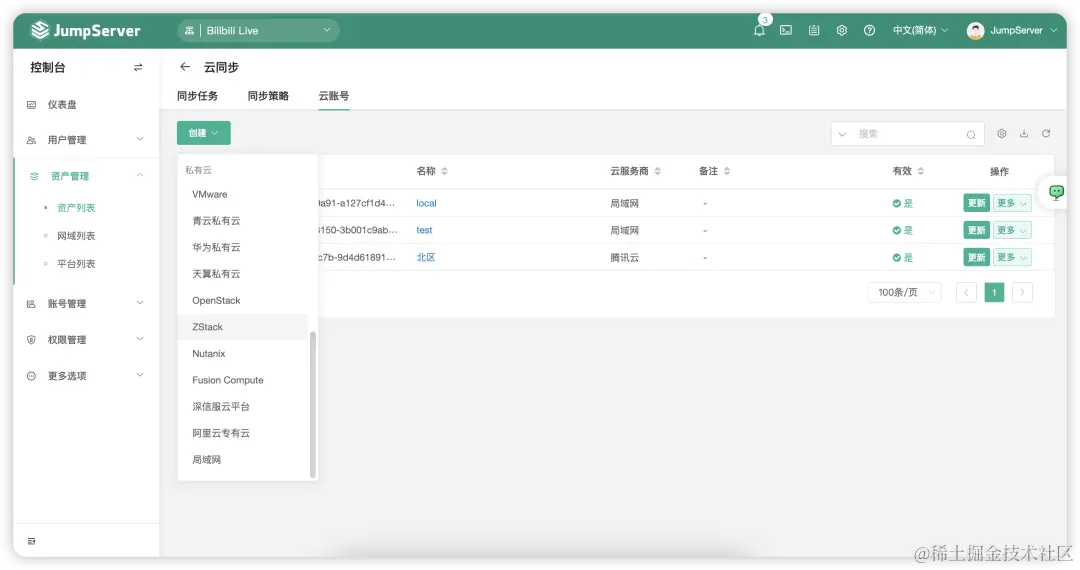This screenshot has width=1080, height=570.
Task: Select ZStack from create menu
Action: (243, 327)
